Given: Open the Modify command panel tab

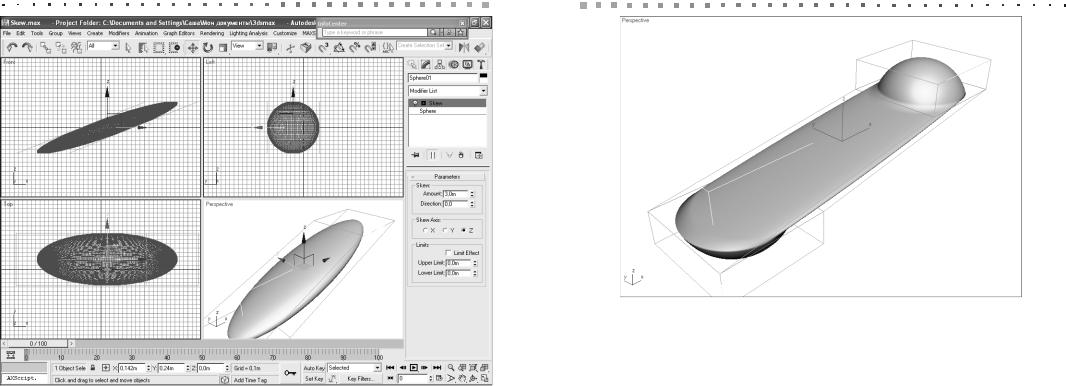Looking at the screenshot, I should [x=426, y=65].
